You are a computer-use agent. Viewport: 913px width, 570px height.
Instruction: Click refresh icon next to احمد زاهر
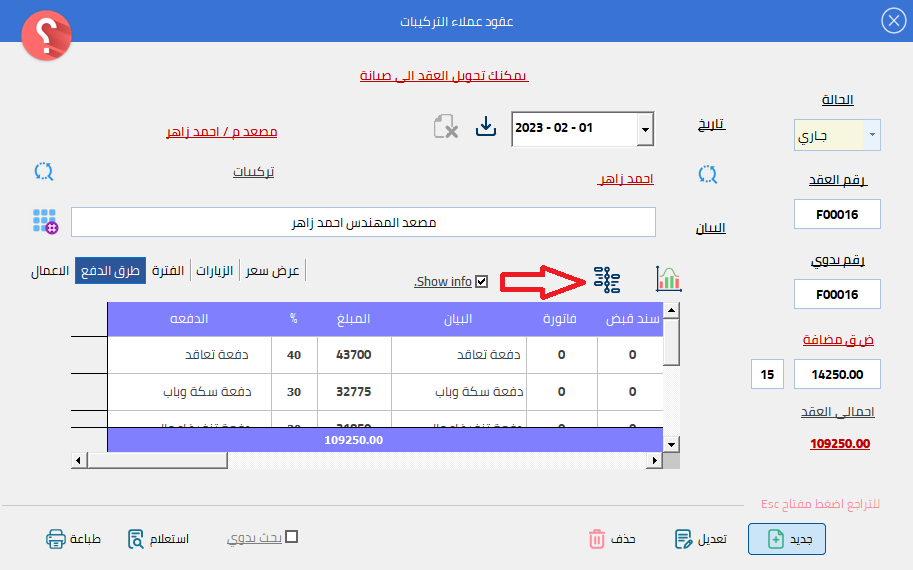pyautogui.click(x=708, y=174)
